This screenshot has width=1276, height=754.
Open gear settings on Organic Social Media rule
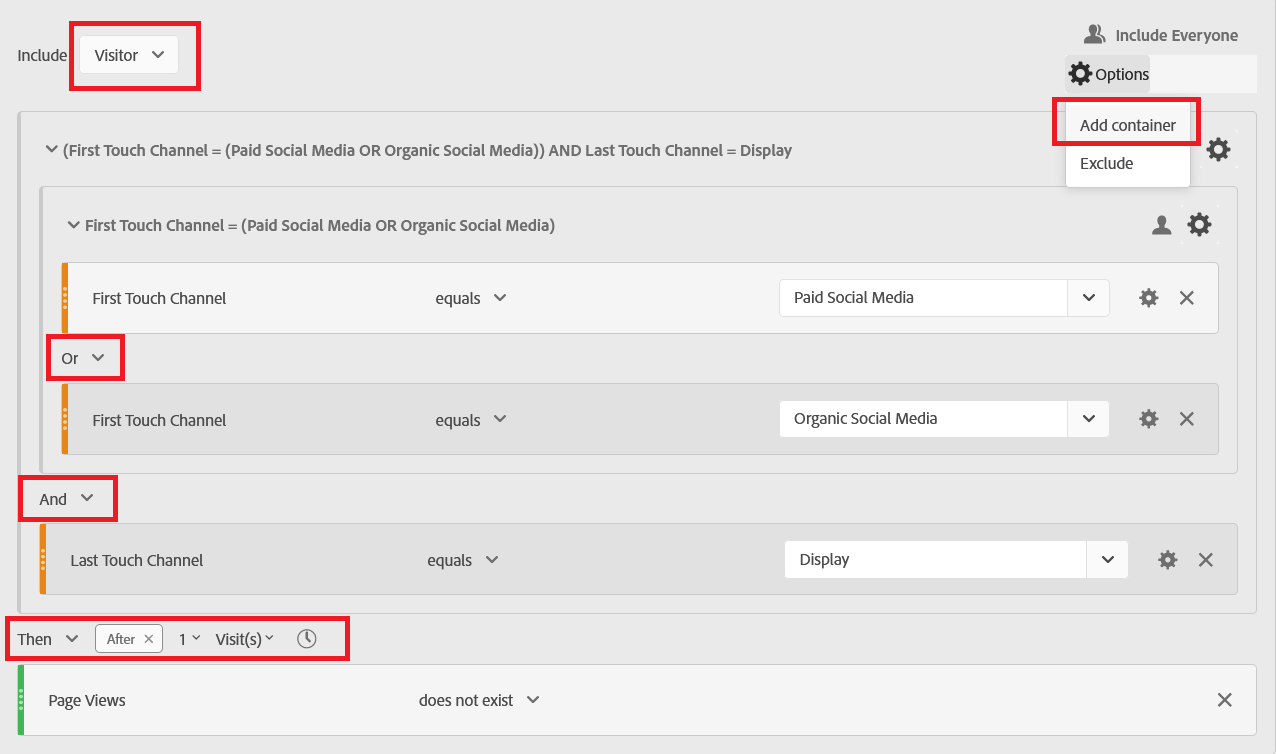pos(1148,418)
